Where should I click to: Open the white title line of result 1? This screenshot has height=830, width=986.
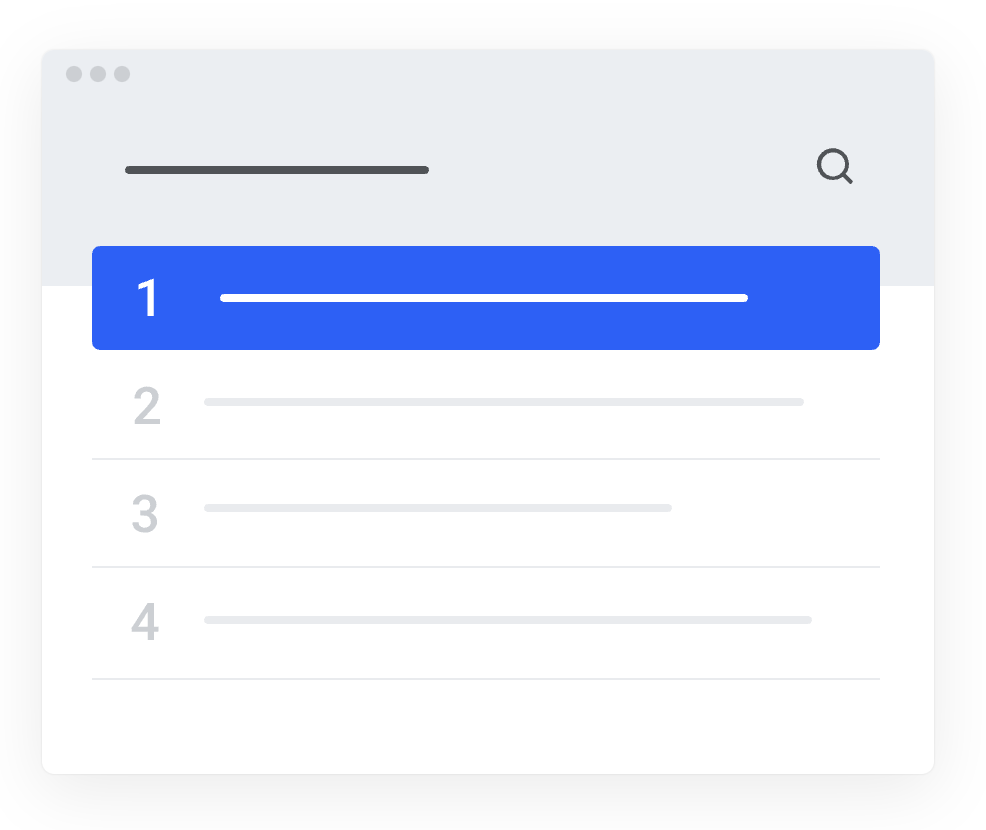(x=484, y=298)
